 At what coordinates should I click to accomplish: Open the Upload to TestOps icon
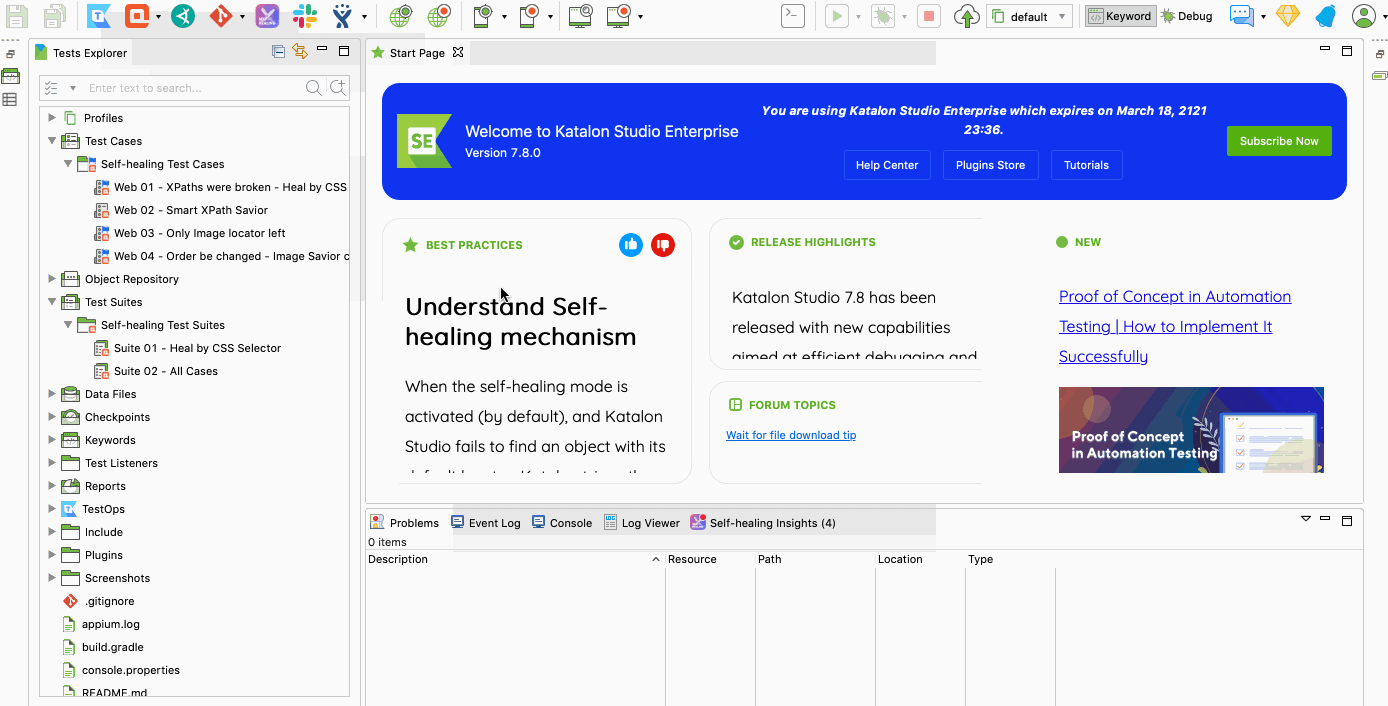click(x=965, y=16)
